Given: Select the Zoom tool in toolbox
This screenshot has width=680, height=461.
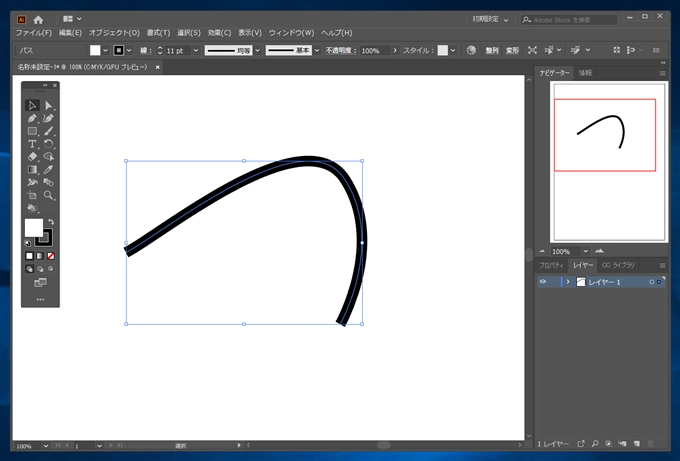Looking at the screenshot, I should [x=49, y=195].
